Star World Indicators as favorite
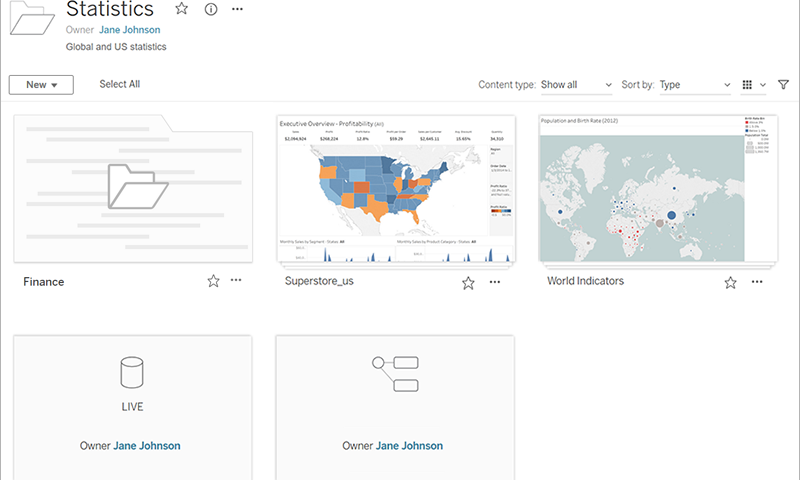The image size is (800, 480). coord(731,283)
